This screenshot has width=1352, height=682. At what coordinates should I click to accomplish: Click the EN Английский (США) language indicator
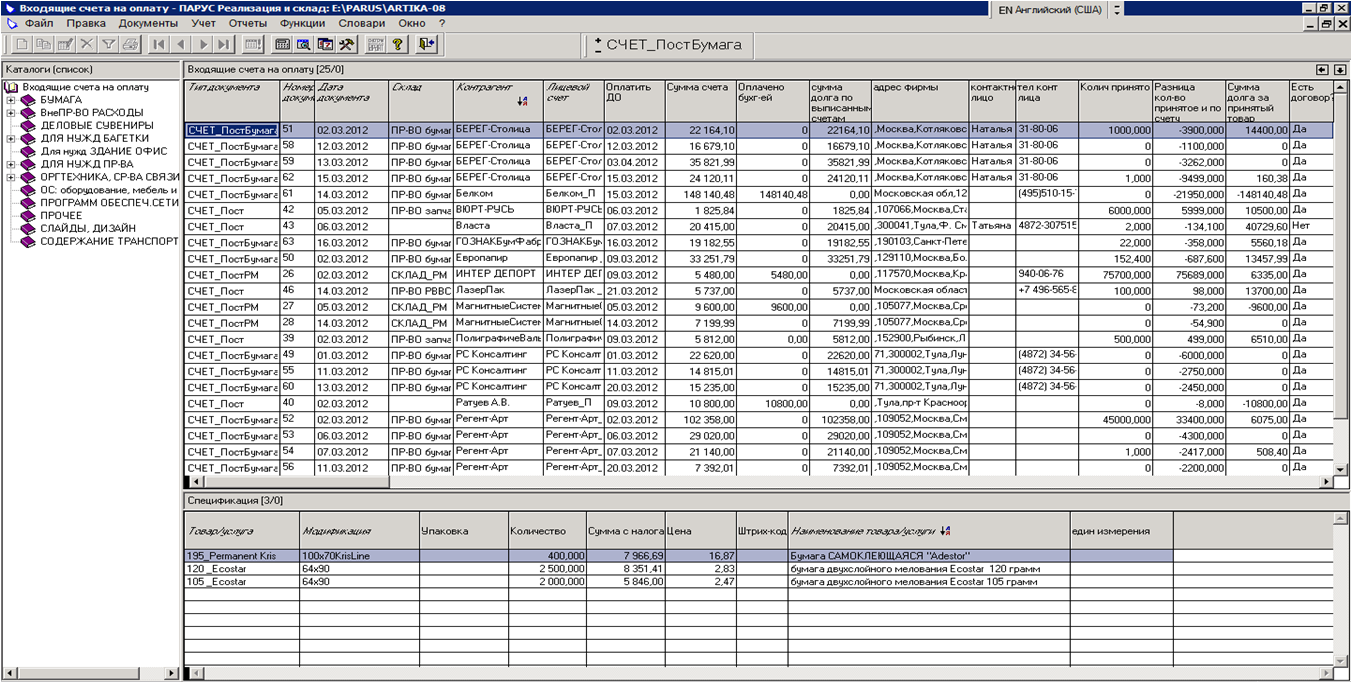pos(1050,9)
